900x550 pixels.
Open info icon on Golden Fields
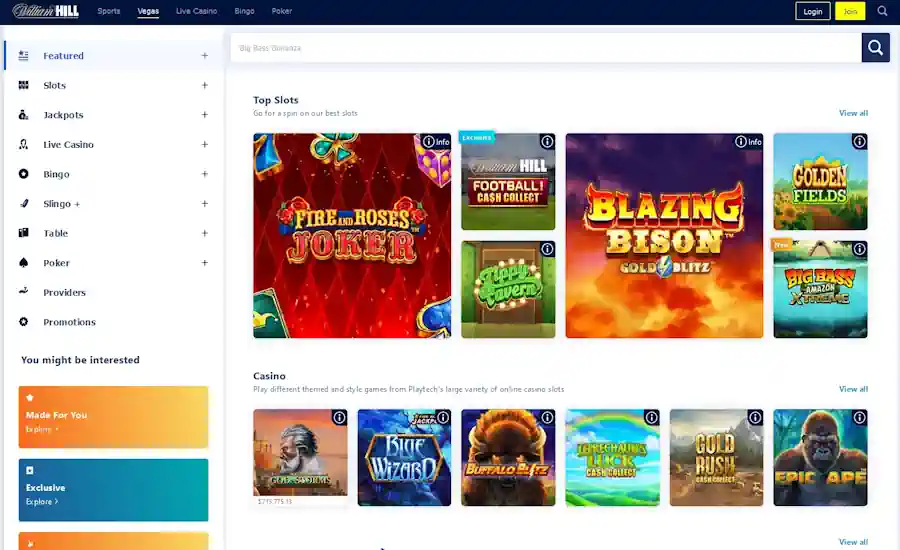click(x=859, y=141)
